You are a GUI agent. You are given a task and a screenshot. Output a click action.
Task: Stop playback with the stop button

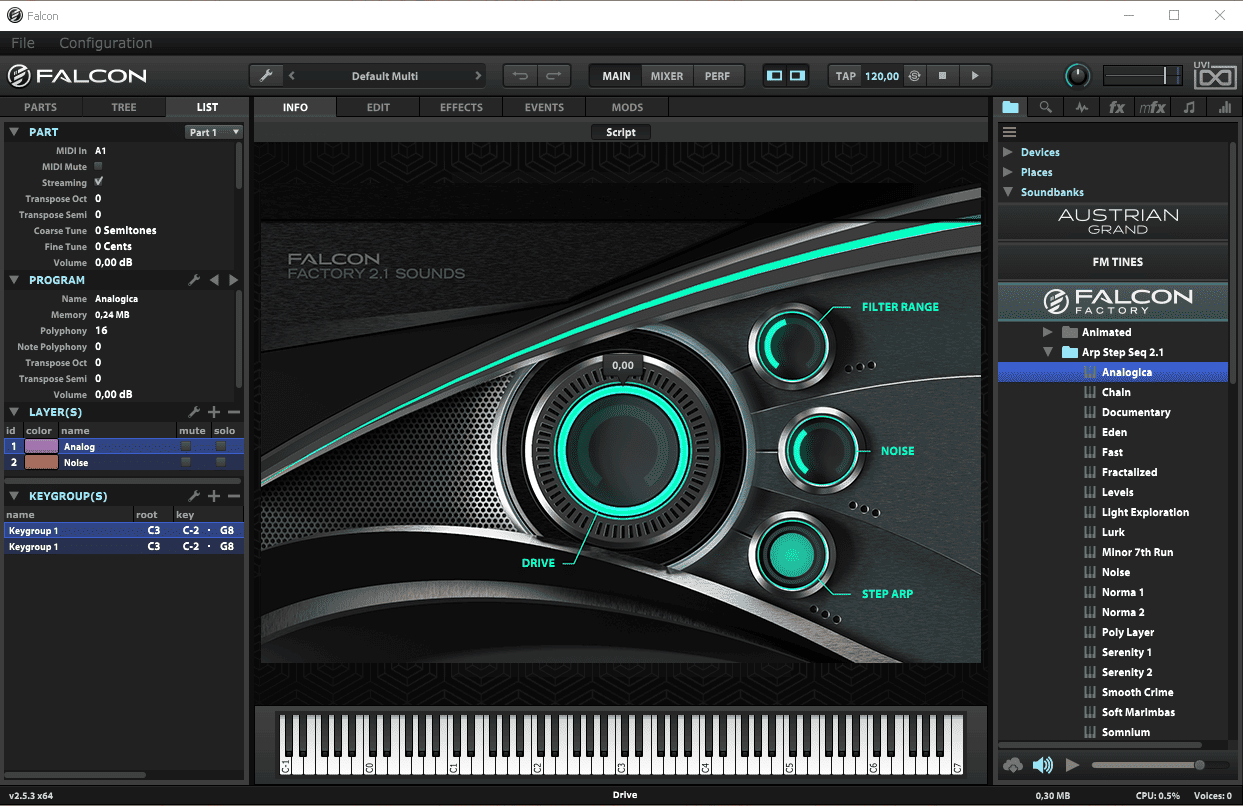coord(943,76)
